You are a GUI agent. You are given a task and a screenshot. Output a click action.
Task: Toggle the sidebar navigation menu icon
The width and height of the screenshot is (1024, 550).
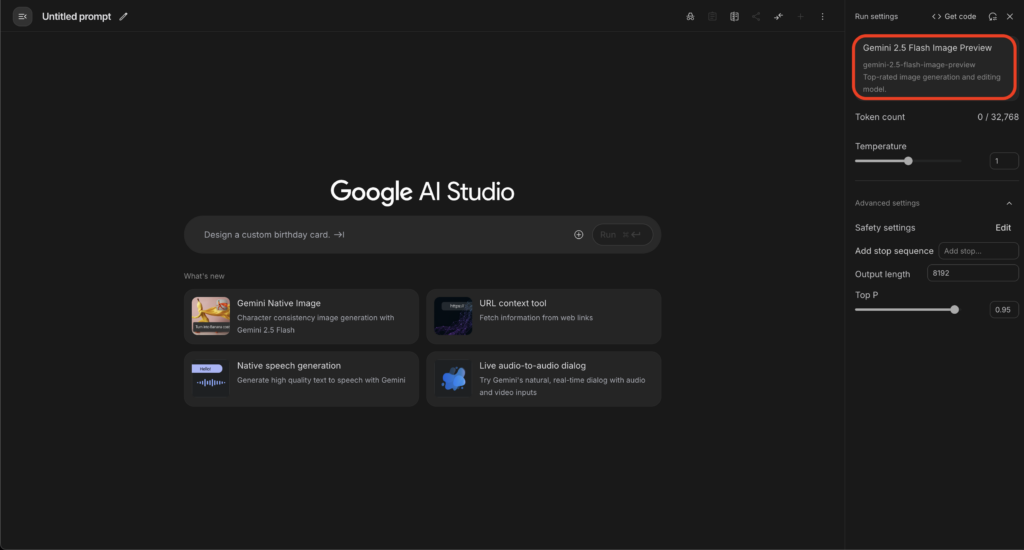[x=22, y=17]
